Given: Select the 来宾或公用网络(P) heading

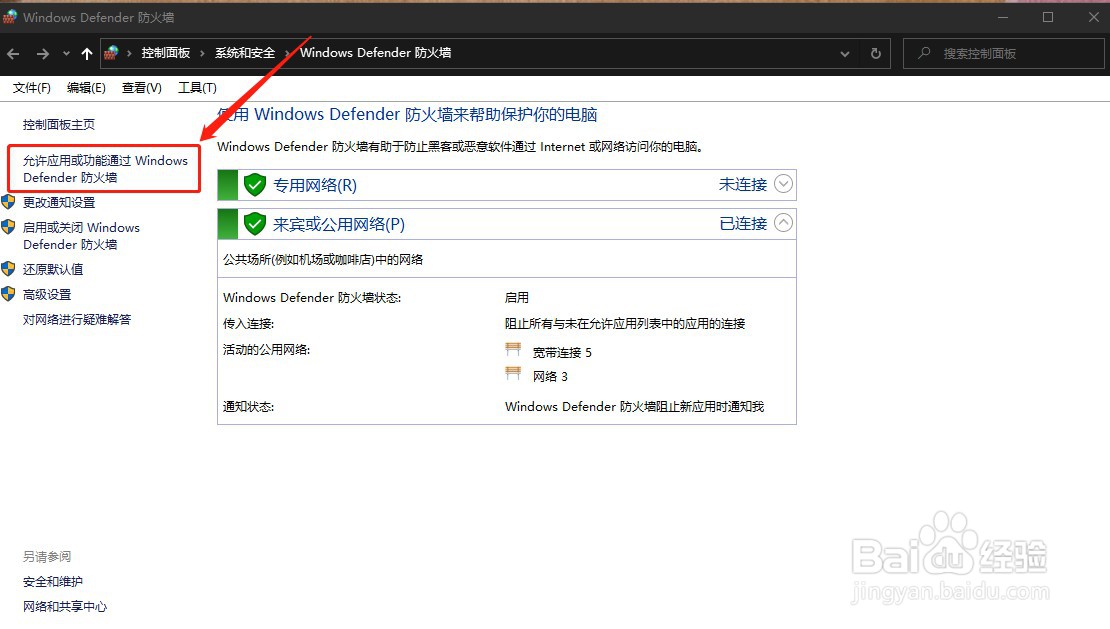Looking at the screenshot, I should tap(339, 225).
